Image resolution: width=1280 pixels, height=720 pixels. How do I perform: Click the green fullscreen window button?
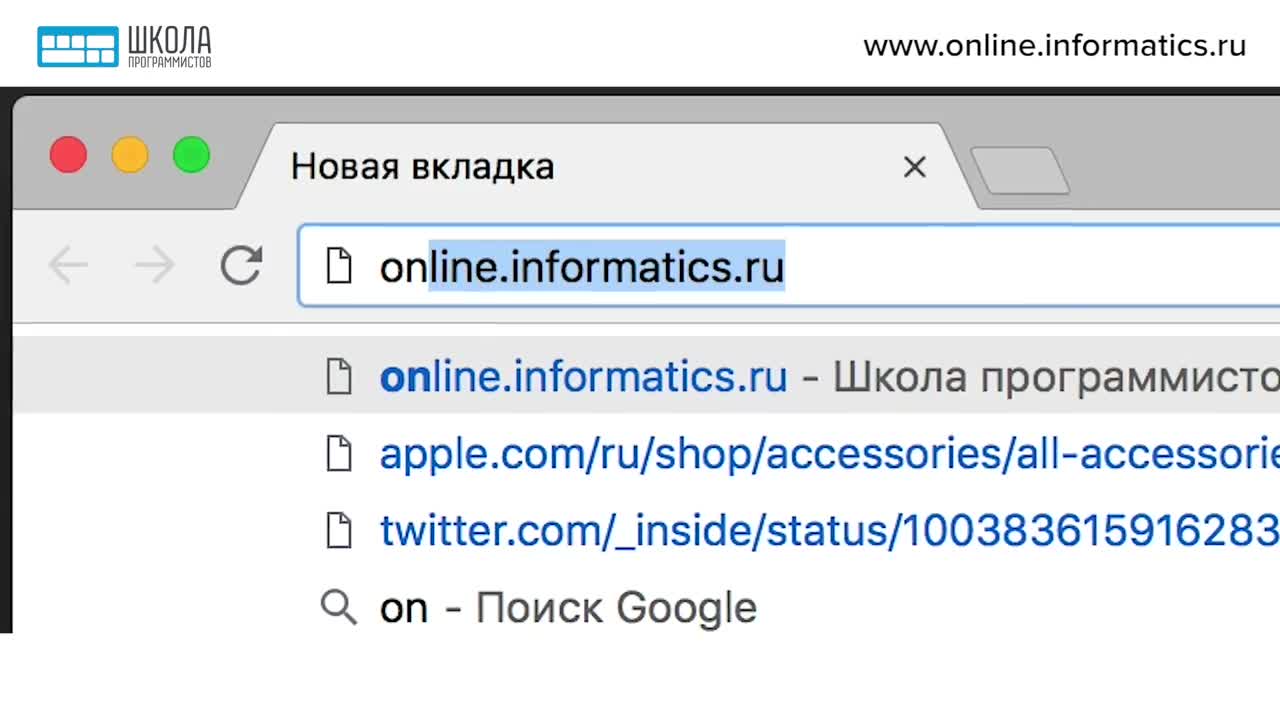tap(191, 155)
